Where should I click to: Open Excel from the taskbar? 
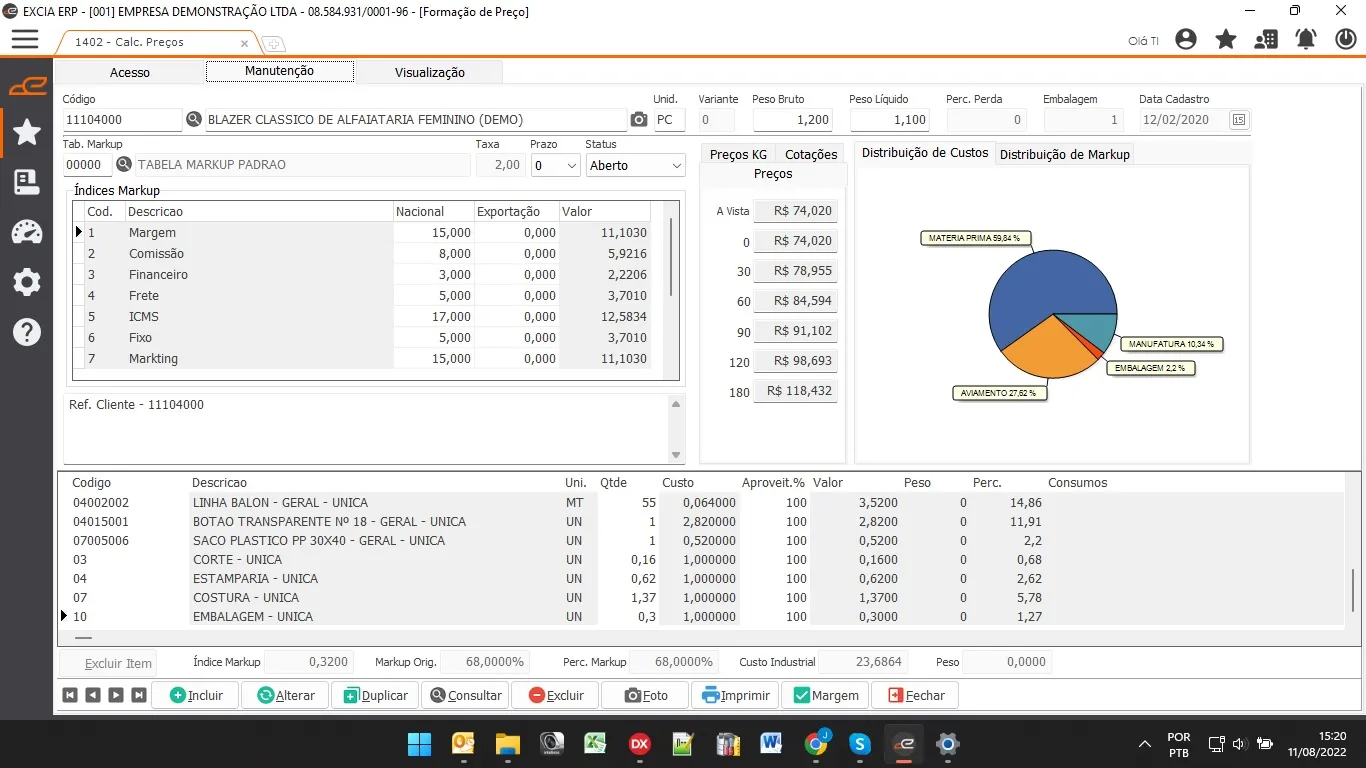596,744
